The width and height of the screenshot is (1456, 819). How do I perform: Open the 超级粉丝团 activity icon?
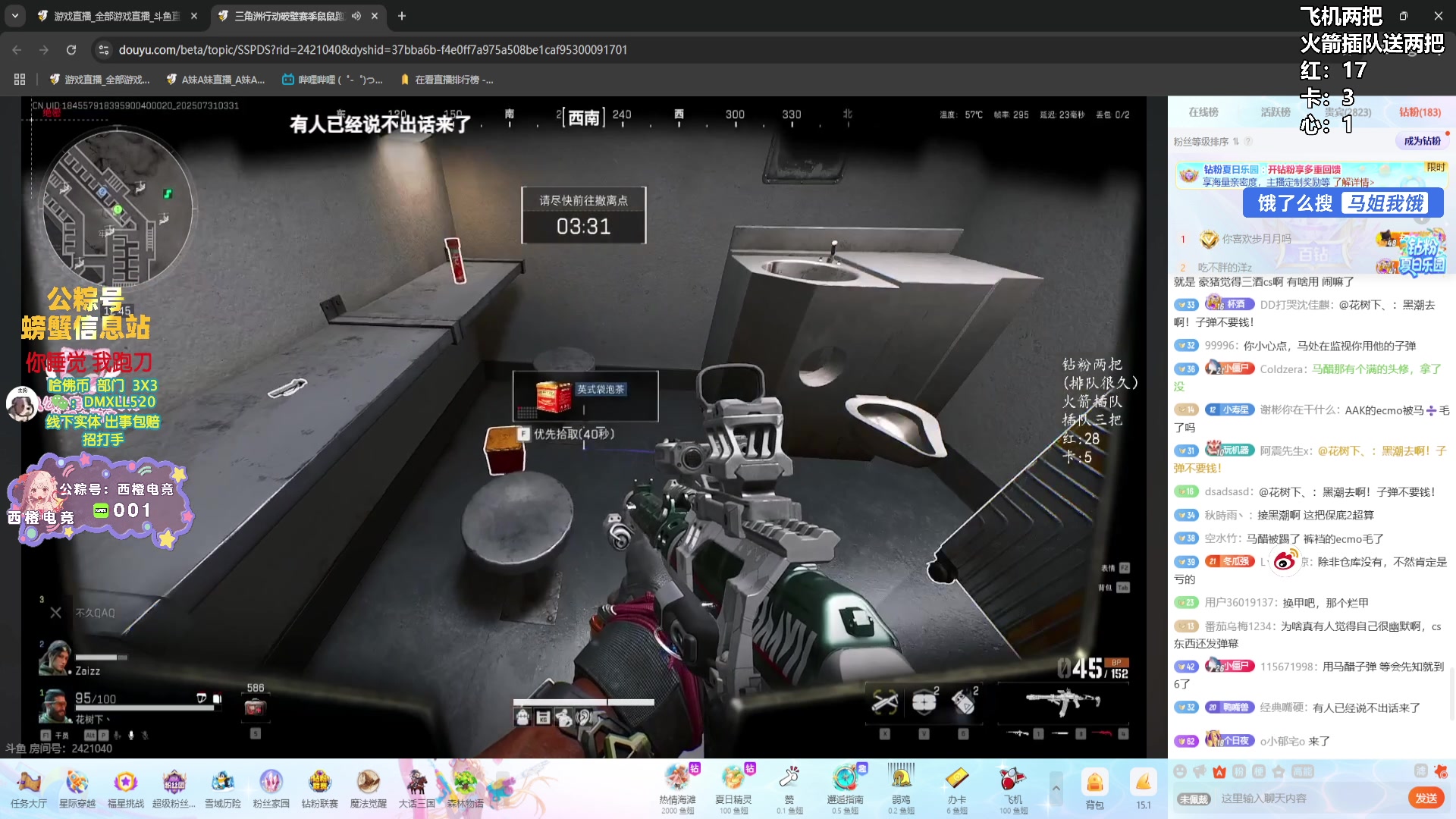(x=174, y=788)
